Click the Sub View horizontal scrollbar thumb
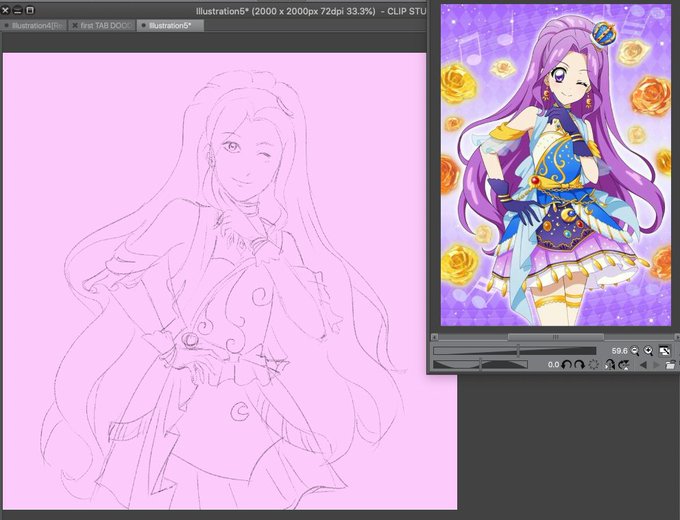This screenshot has height=520, width=680. tap(556, 337)
